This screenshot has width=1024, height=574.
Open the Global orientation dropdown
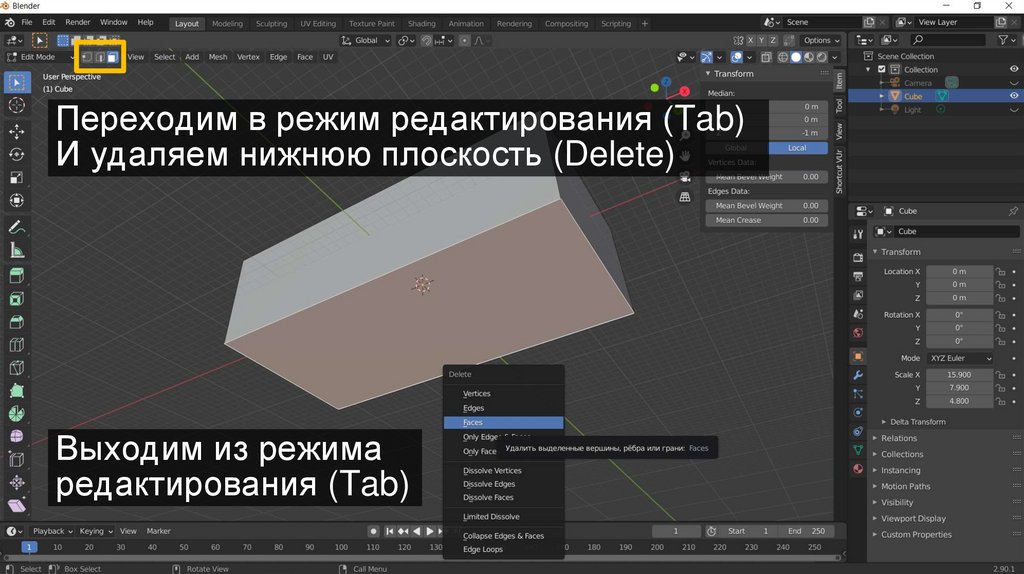[366, 40]
